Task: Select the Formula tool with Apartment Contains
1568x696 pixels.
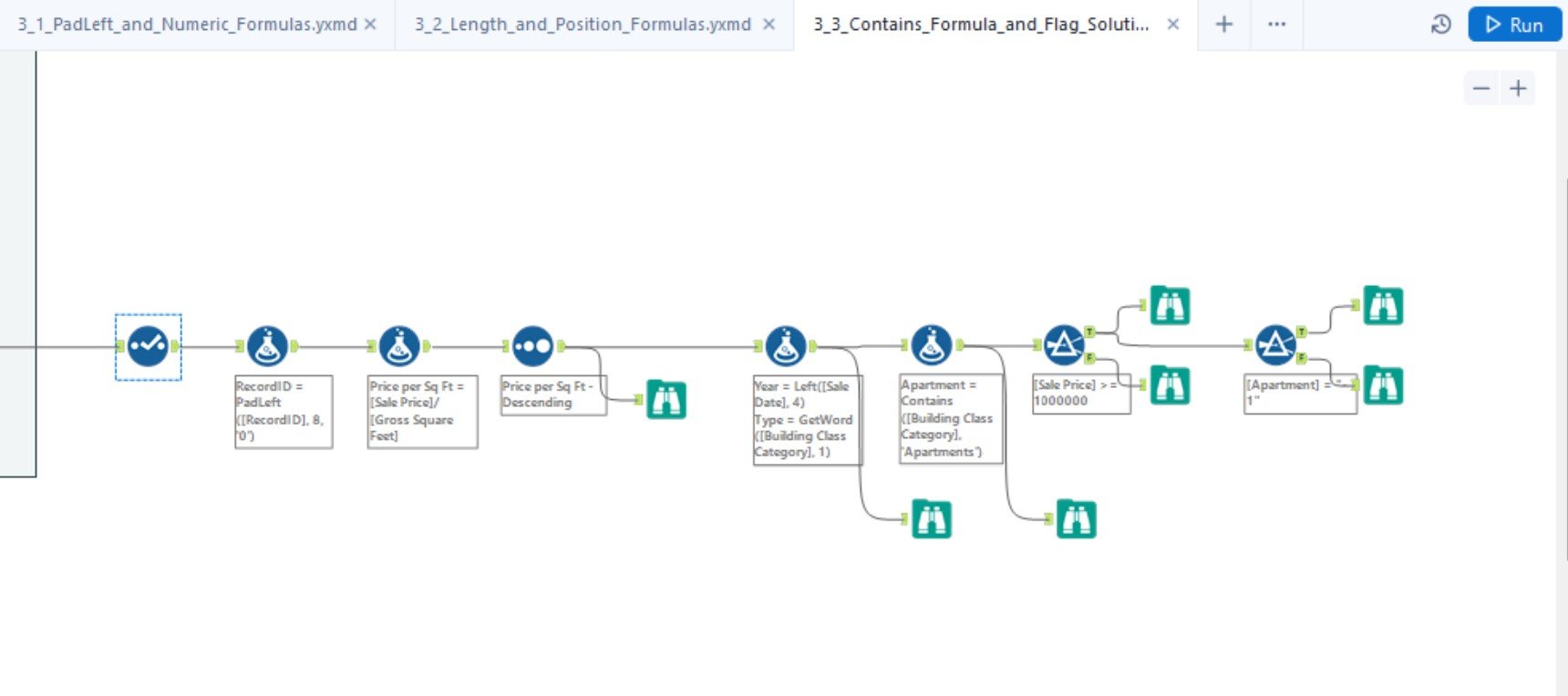Action: pos(931,344)
